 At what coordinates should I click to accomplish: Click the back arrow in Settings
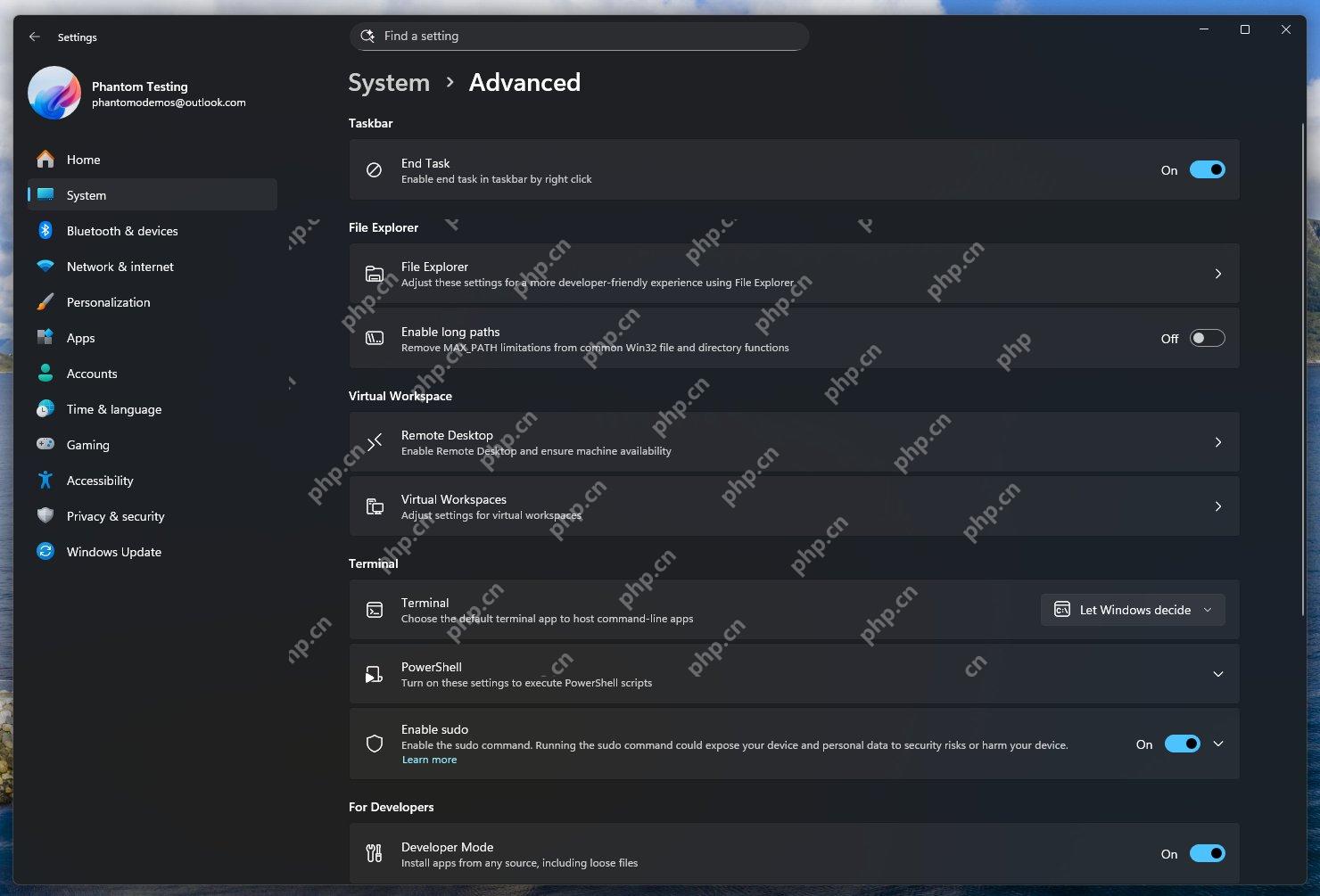[x=35, y=37]
